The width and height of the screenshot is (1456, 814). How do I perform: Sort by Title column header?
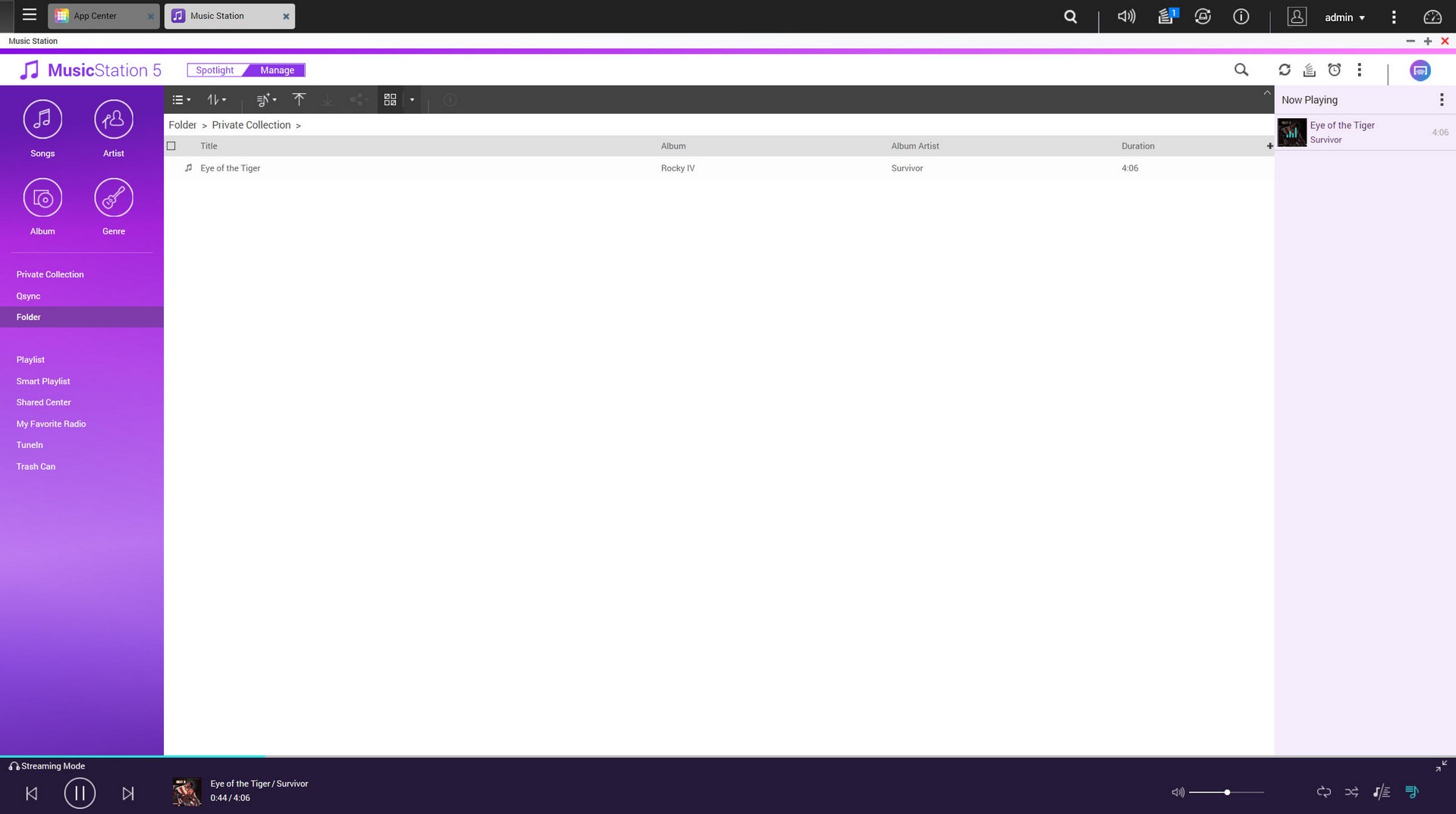(x=209, y=146)
